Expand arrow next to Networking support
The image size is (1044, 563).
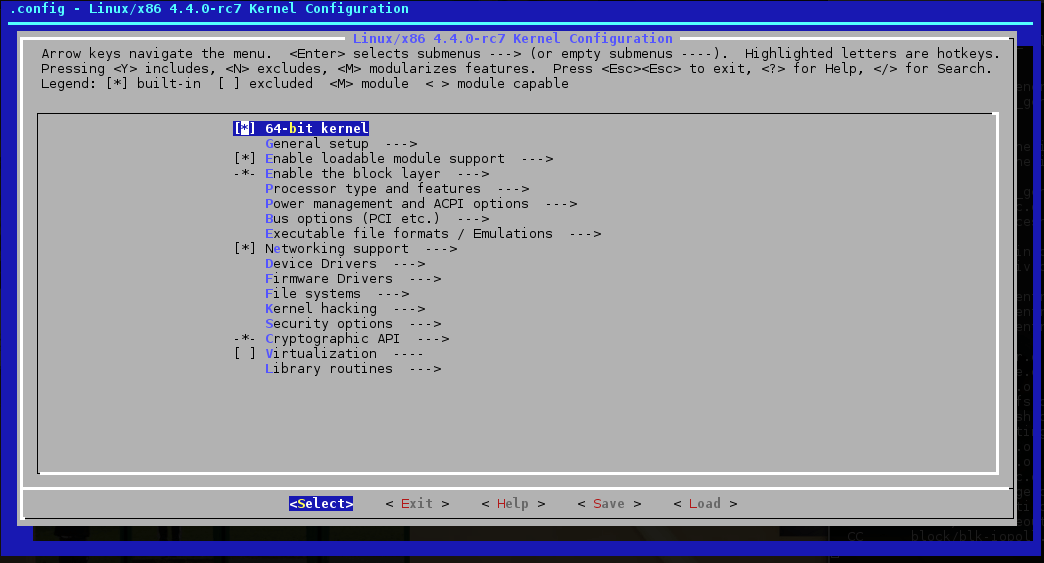coord(441,248)
